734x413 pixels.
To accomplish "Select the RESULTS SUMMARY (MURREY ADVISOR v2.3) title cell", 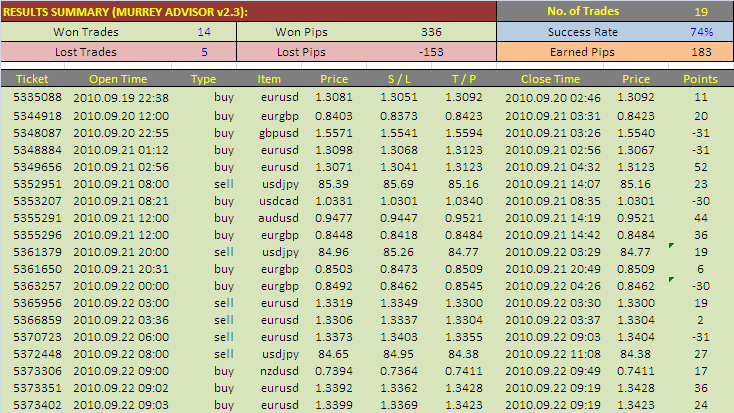I will (x=248, y=12).
